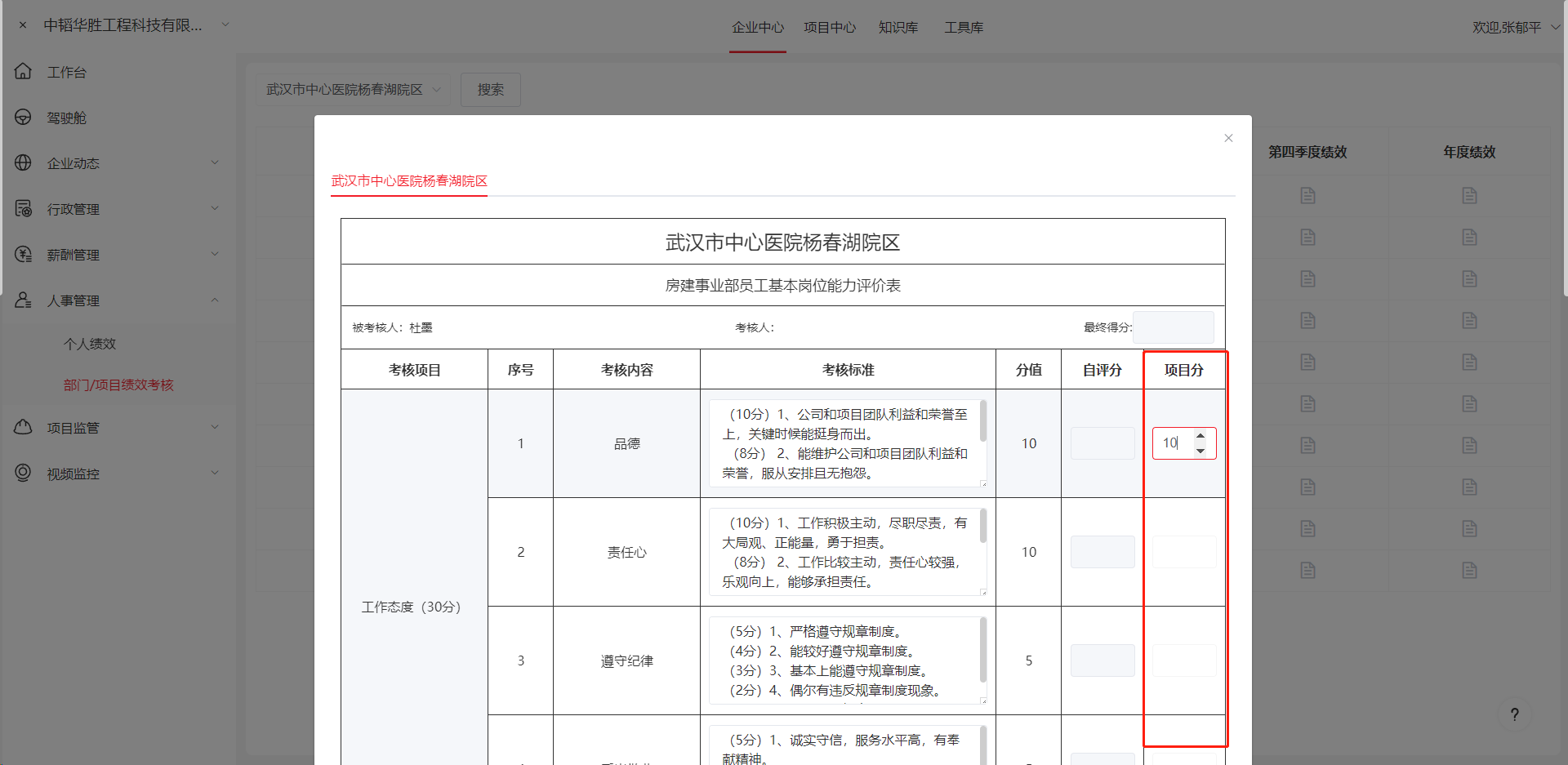Expand the 行政管理 submenu chevron
This screenshot has width=1568, height=765.
click(x=215, y=208)
